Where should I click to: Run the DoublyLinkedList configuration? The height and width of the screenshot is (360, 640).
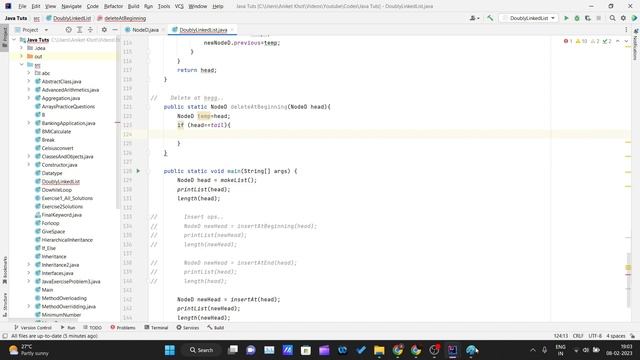(566, 18)
